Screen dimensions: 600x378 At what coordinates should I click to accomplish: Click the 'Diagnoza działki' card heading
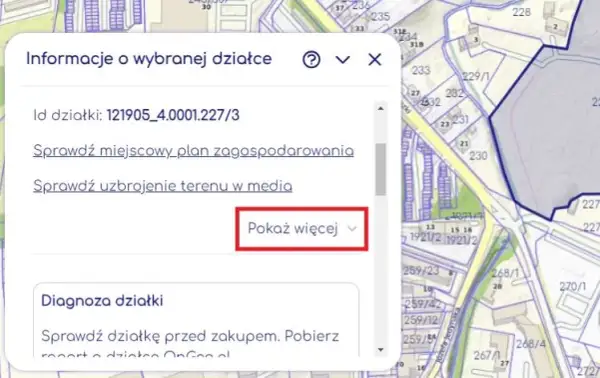tap(102, 301)
